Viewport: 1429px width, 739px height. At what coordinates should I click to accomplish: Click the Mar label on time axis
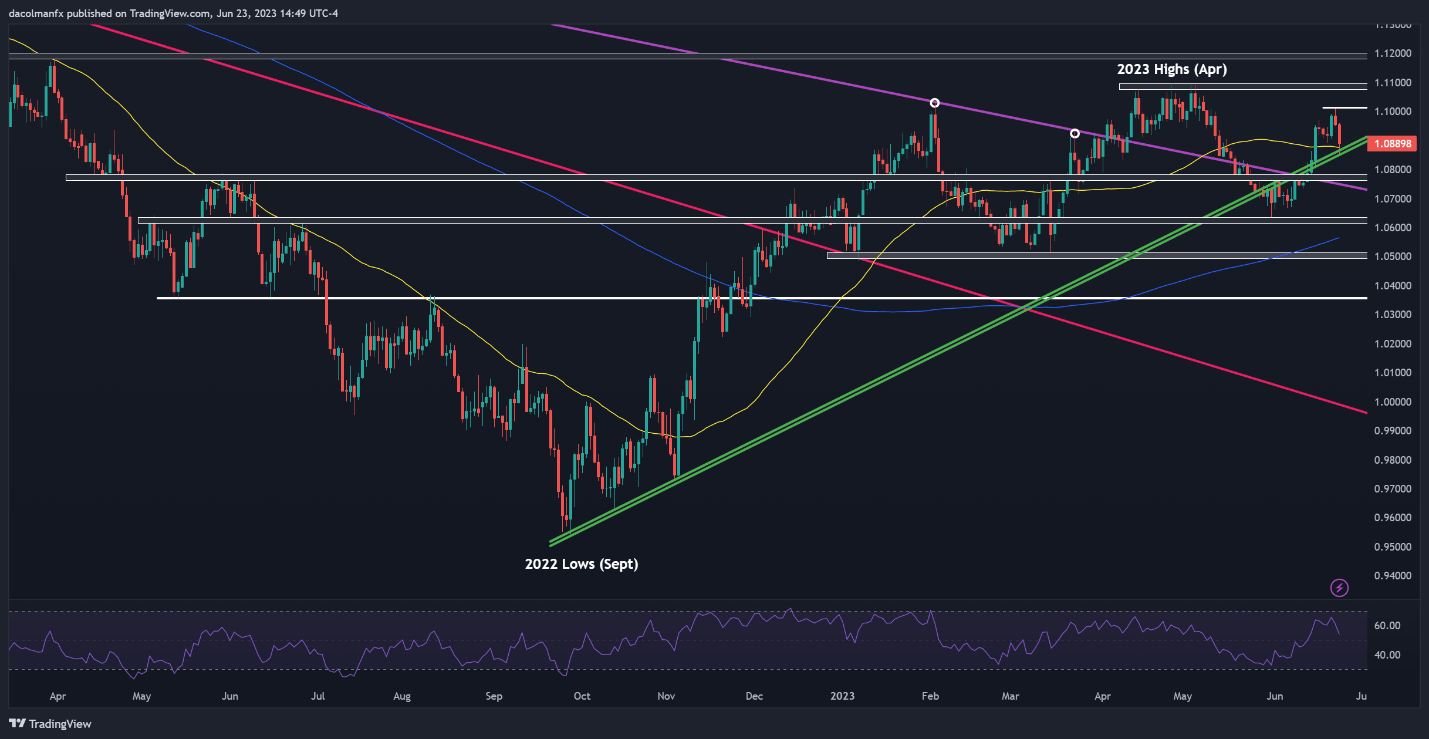[x=1011, y=695]
